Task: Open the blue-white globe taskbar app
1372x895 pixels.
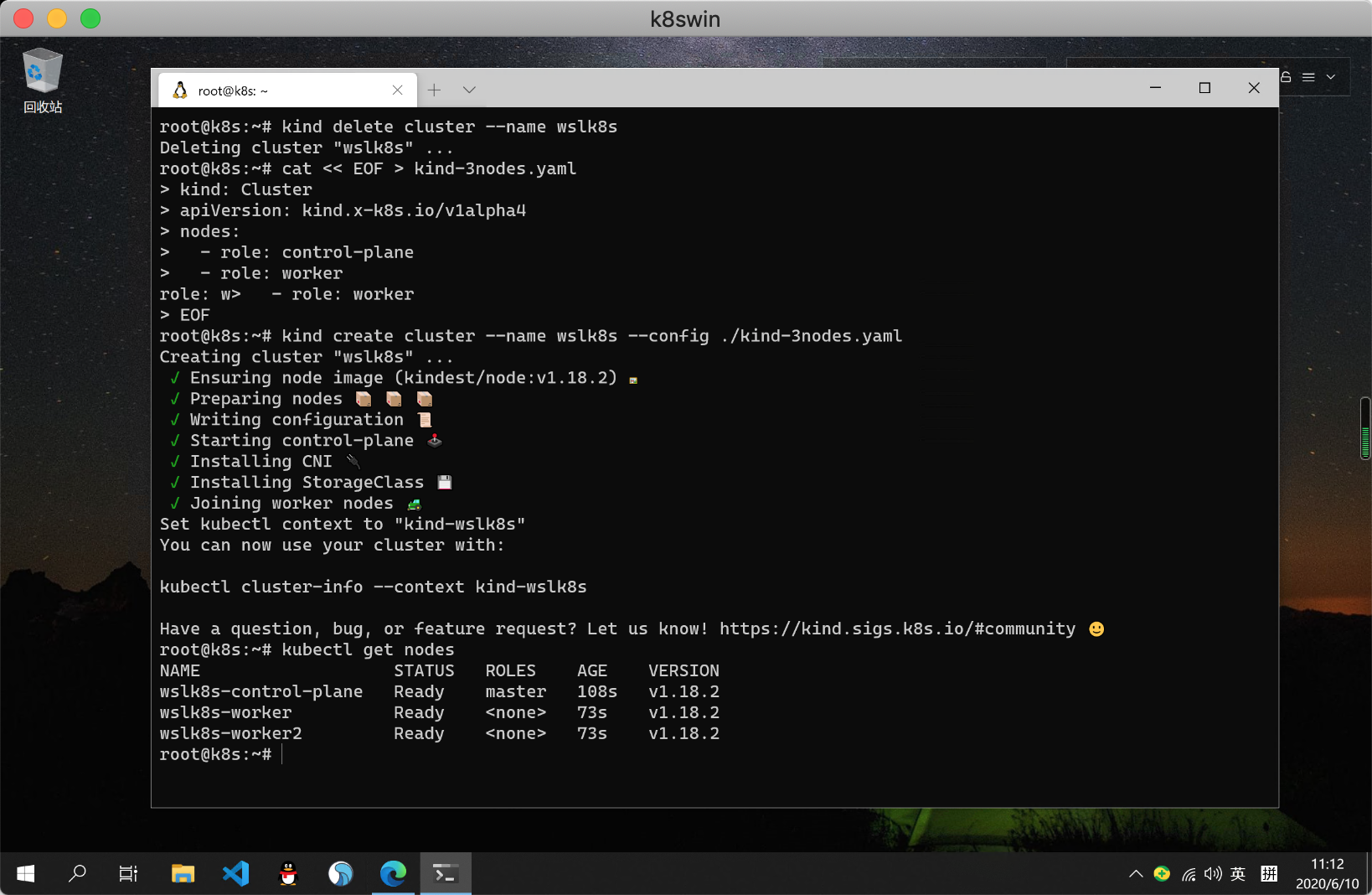Action: 341,874
